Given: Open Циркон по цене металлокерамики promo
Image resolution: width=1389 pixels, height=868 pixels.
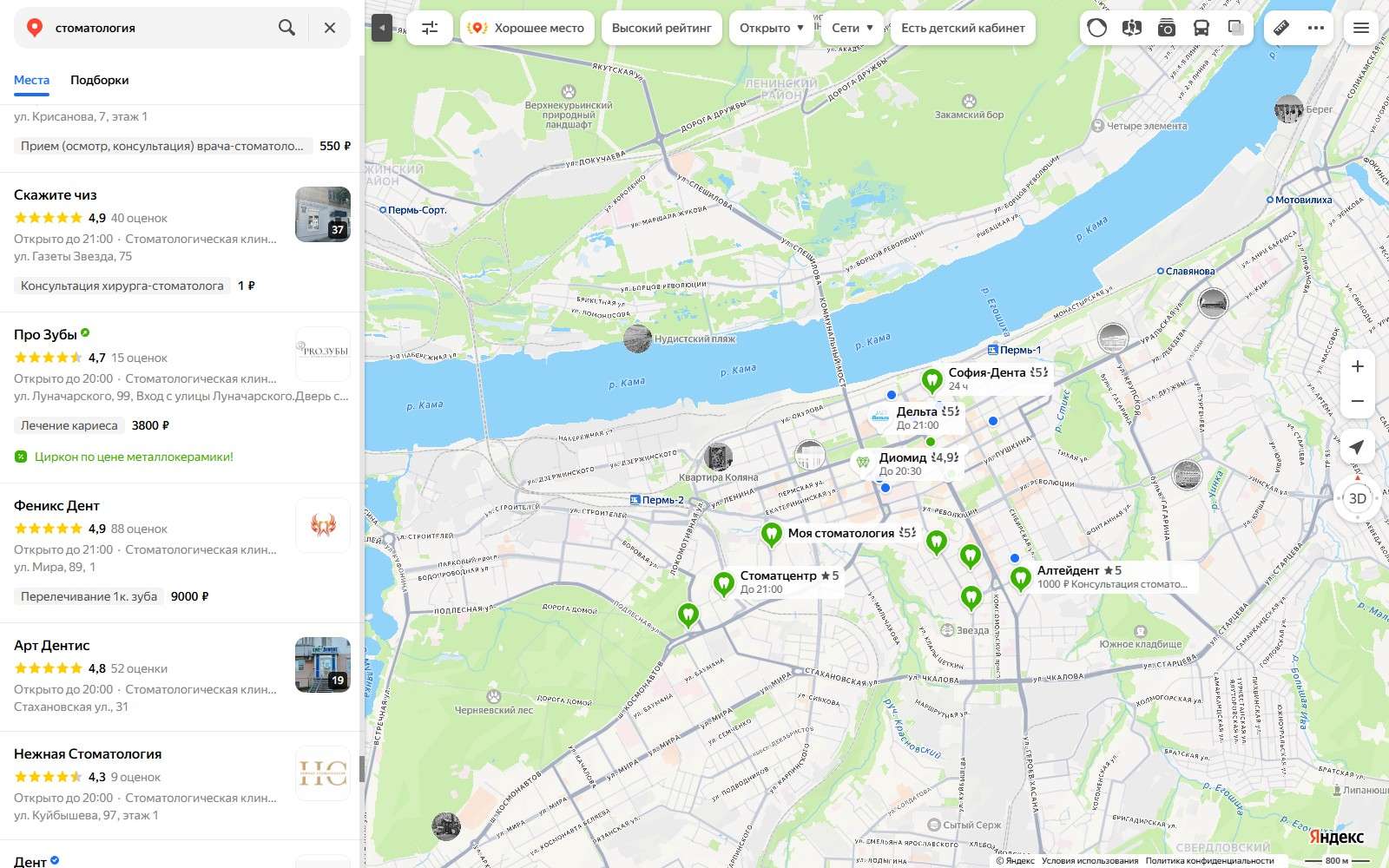Looking at the screenshot, I should (134, 457).
